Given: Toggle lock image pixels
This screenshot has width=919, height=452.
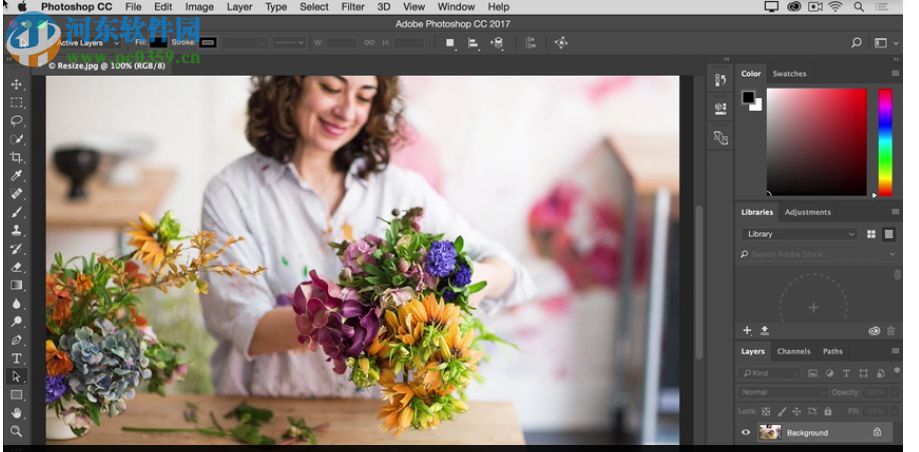Looking at the screenshot, I should 781,412.
